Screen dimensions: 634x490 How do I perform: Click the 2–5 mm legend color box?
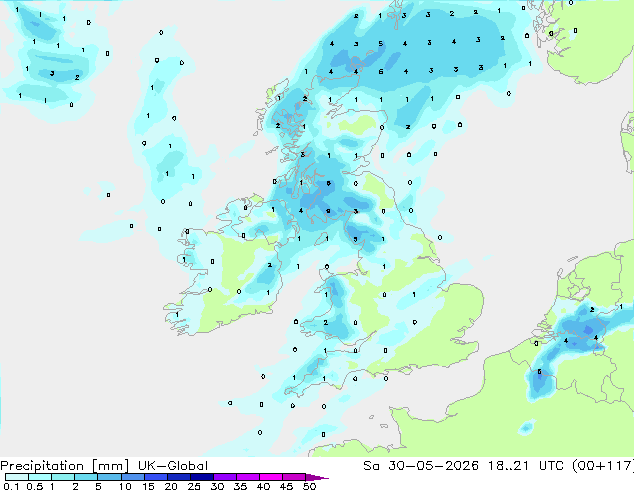click(86, 477)
